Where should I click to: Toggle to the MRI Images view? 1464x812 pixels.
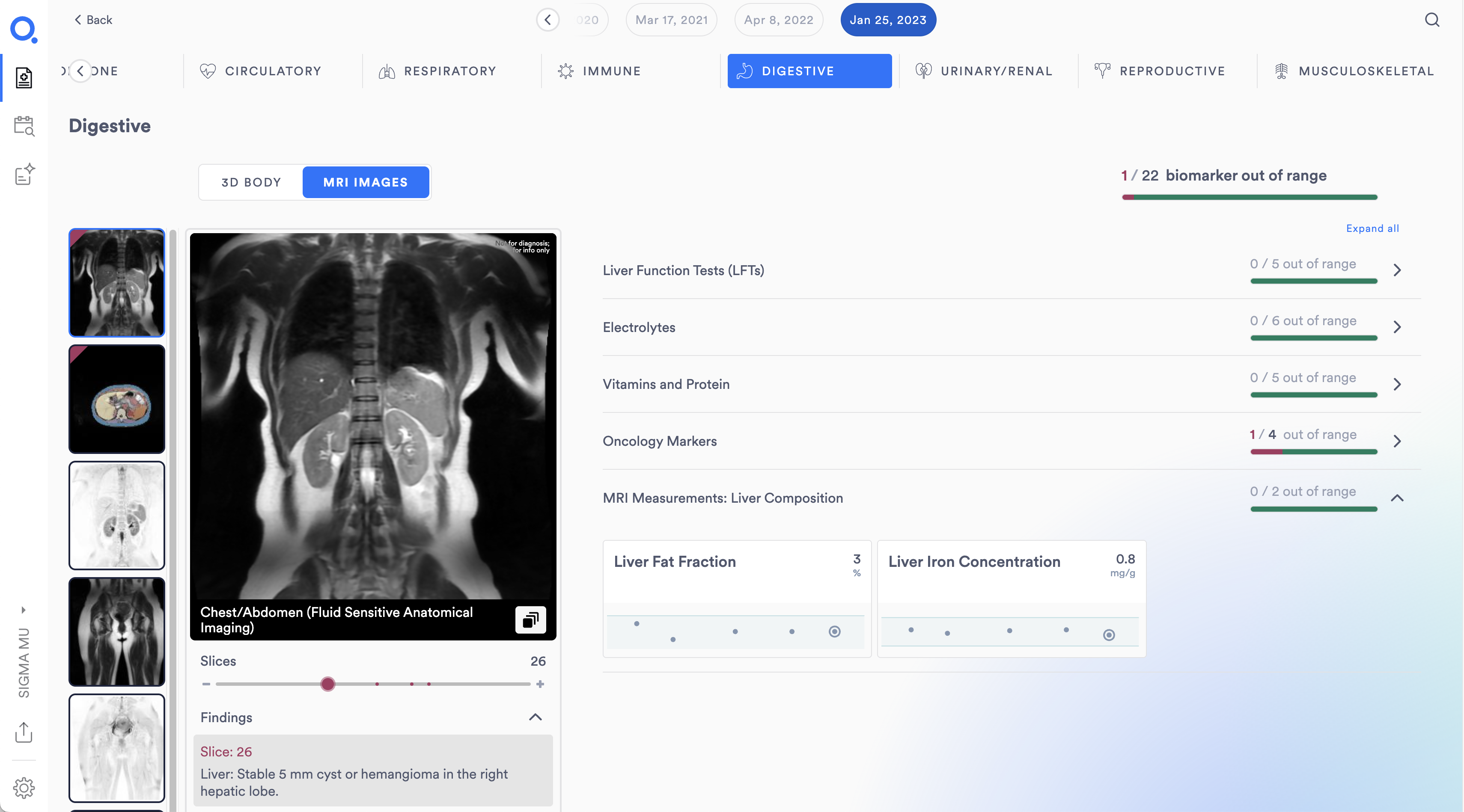pyautogui.click(x=366, y=182)
